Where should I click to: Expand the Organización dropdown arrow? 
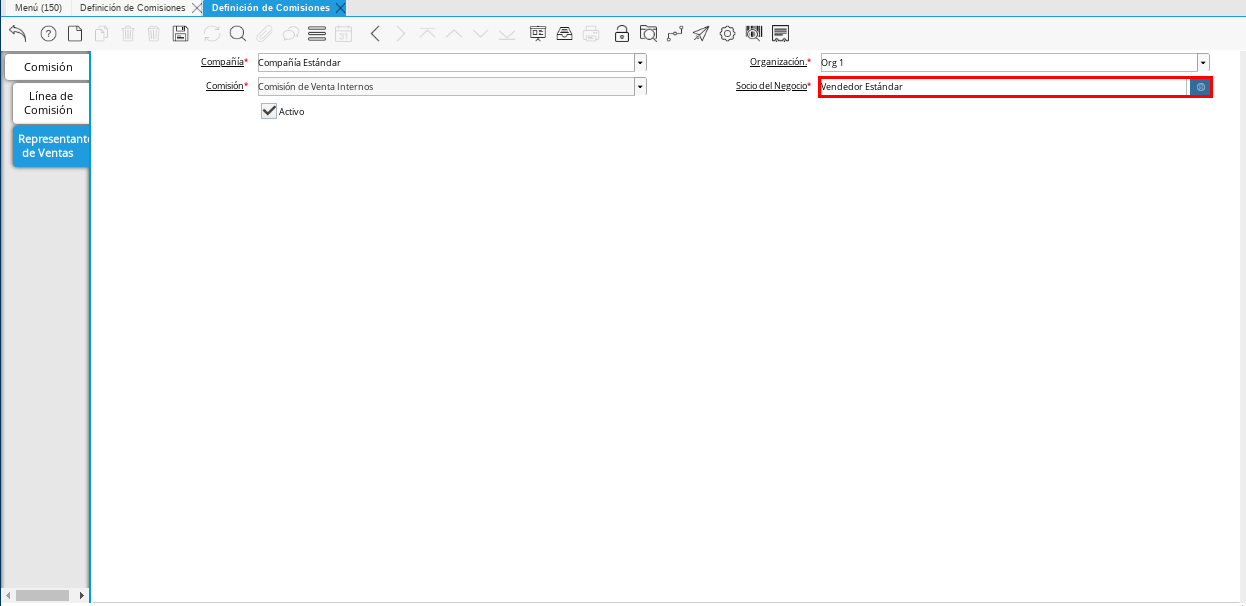pyautogui.click(x=1203, y=62)
